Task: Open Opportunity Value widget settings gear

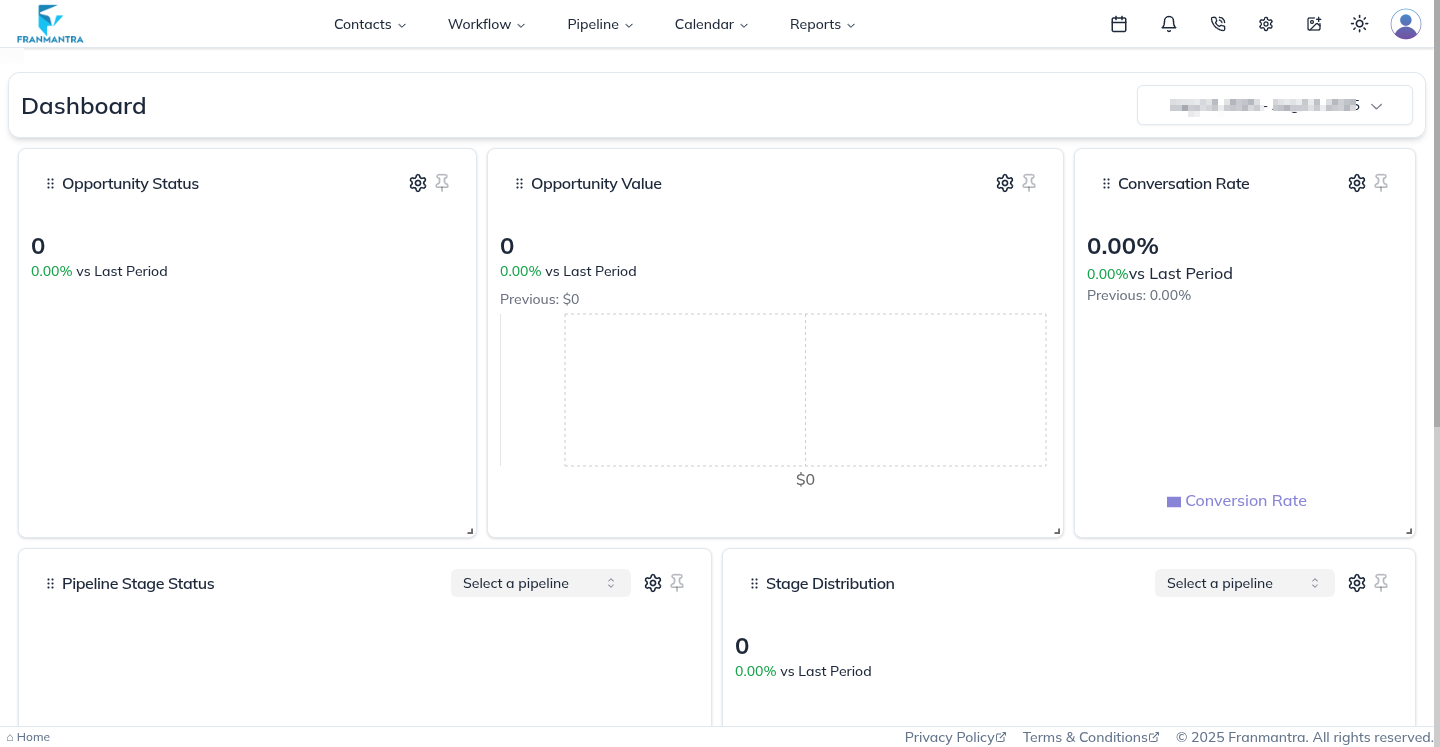Action: (x=1005, y=183)
